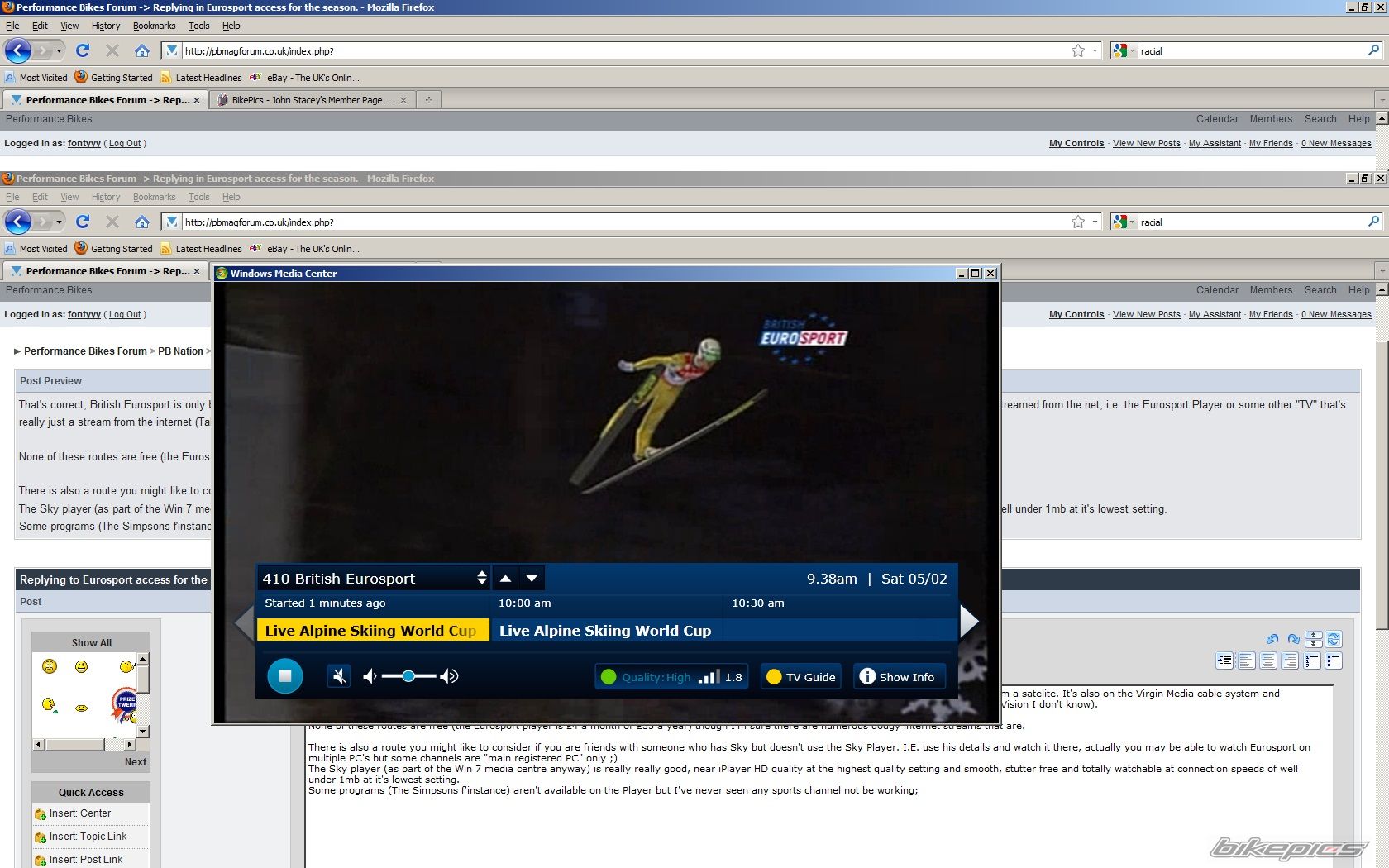Open the TV Guide
The height and width of the screenshot is (868, 1389).
[x=800, y=677]
